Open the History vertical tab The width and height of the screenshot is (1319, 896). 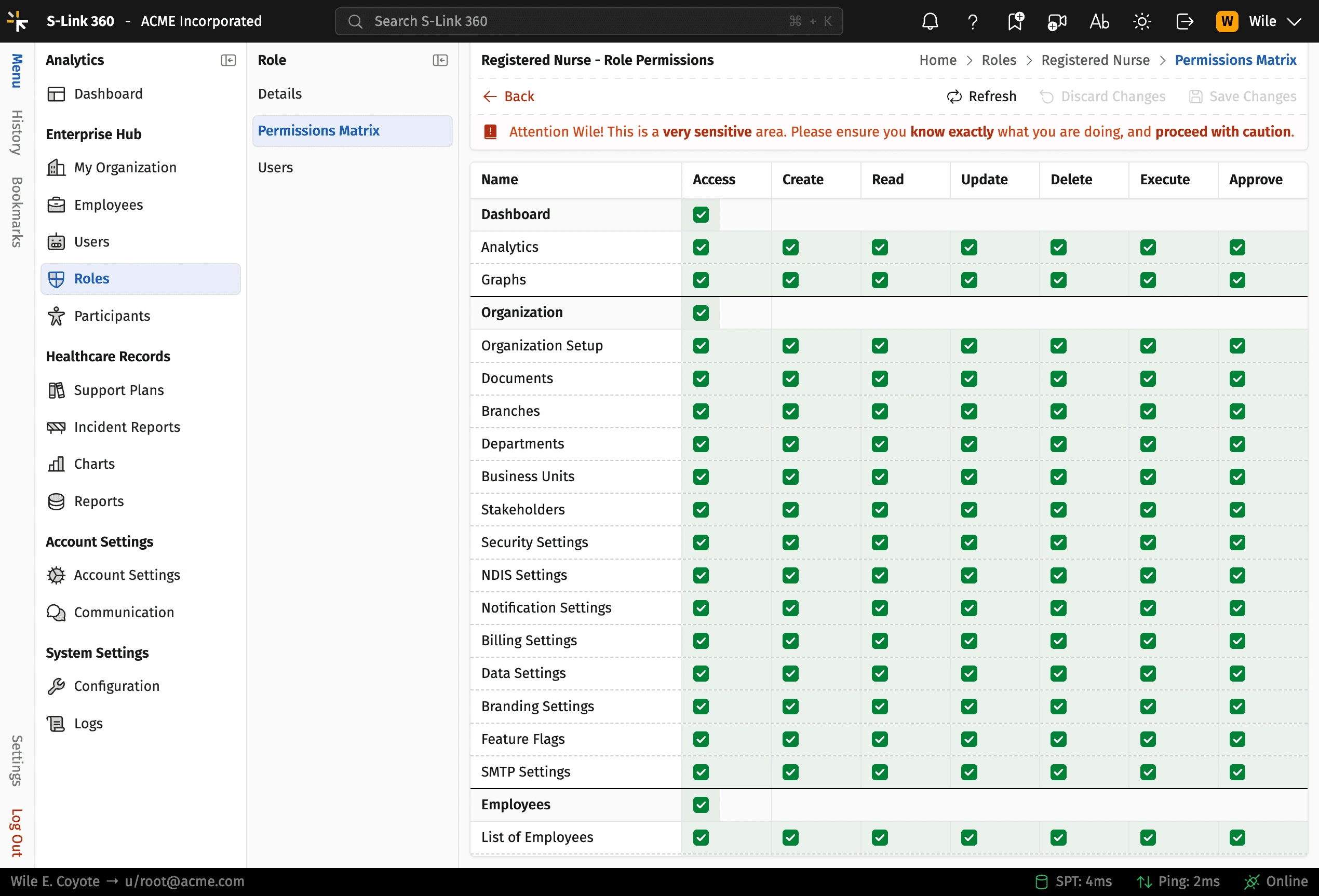pos(17,132)
